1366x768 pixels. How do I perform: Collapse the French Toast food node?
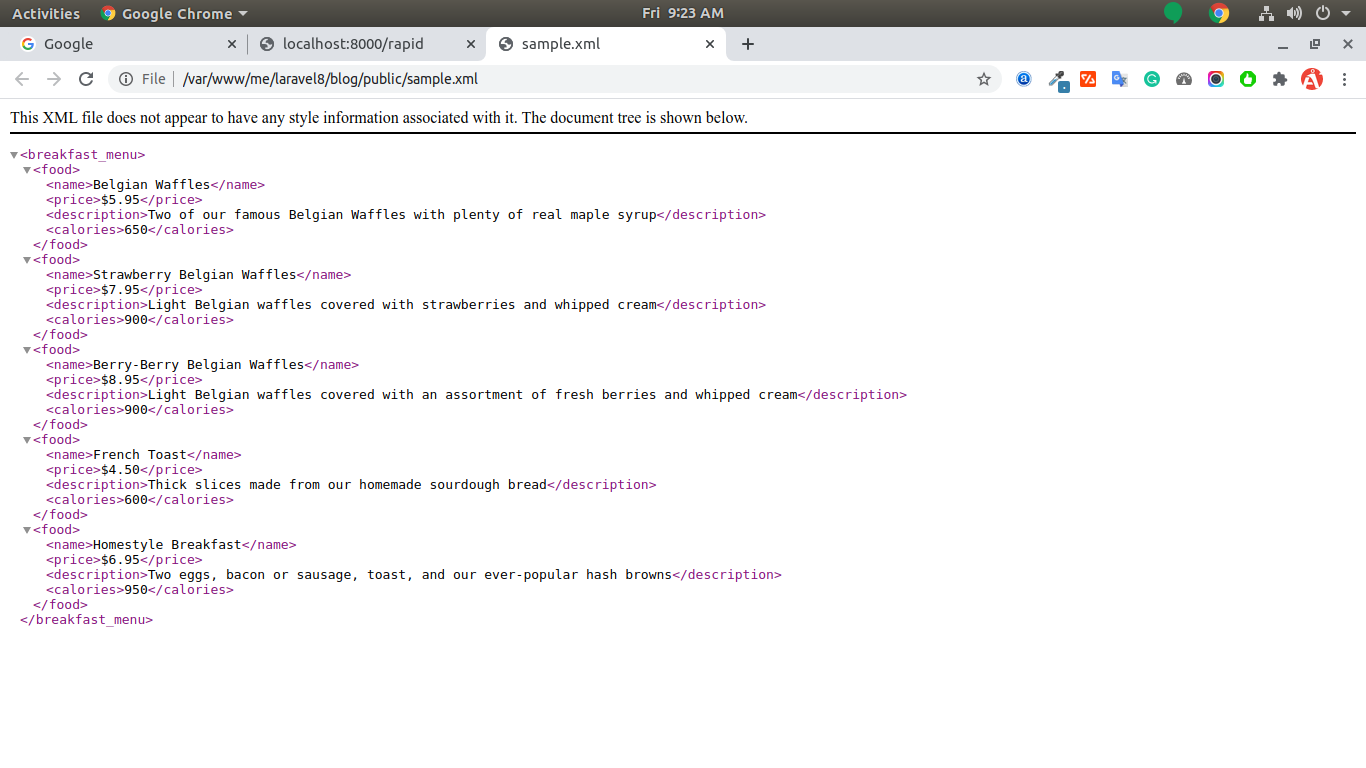point(27,440)
